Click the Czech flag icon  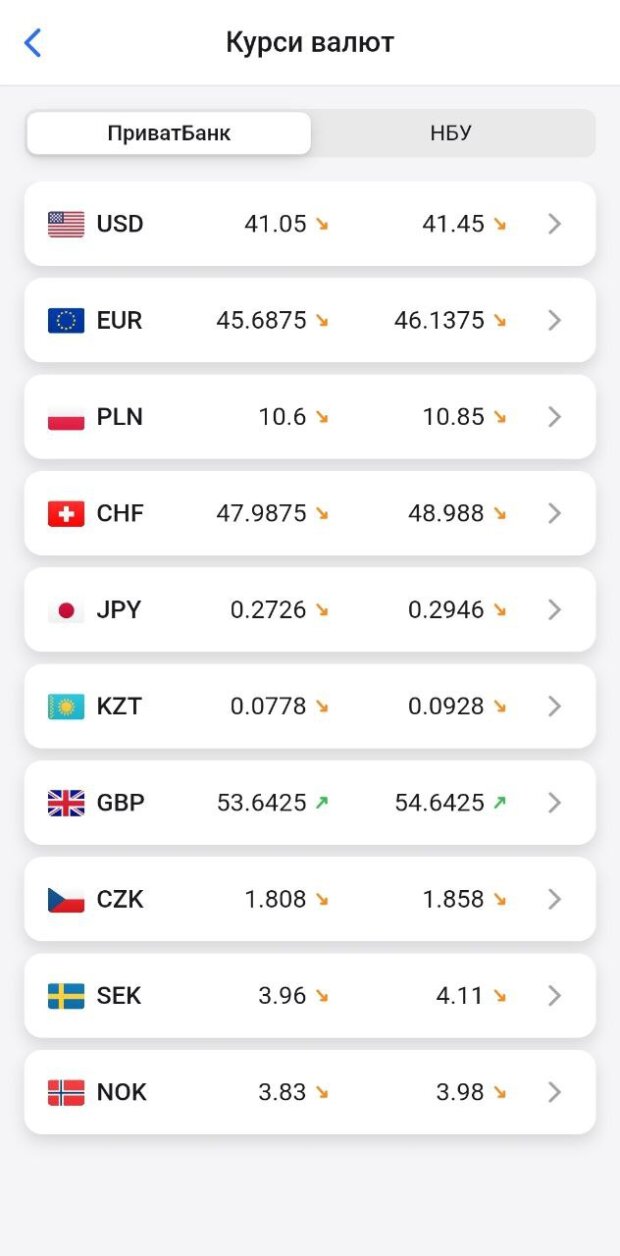point(66,900)
